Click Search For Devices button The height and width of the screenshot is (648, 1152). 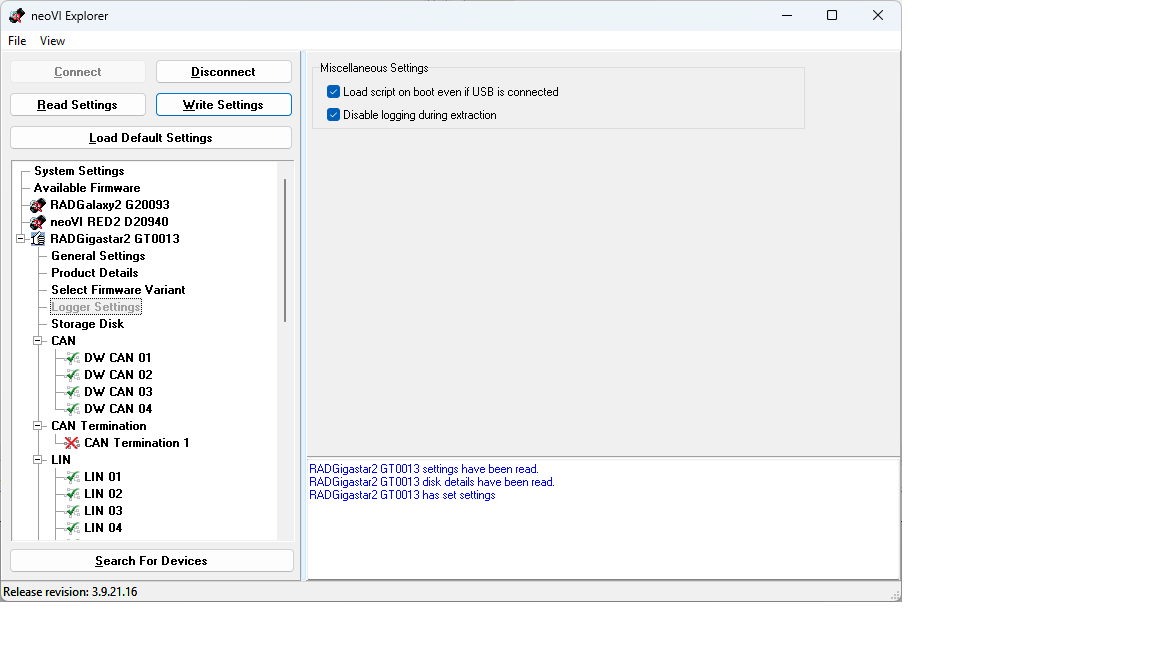click(151, 561)
